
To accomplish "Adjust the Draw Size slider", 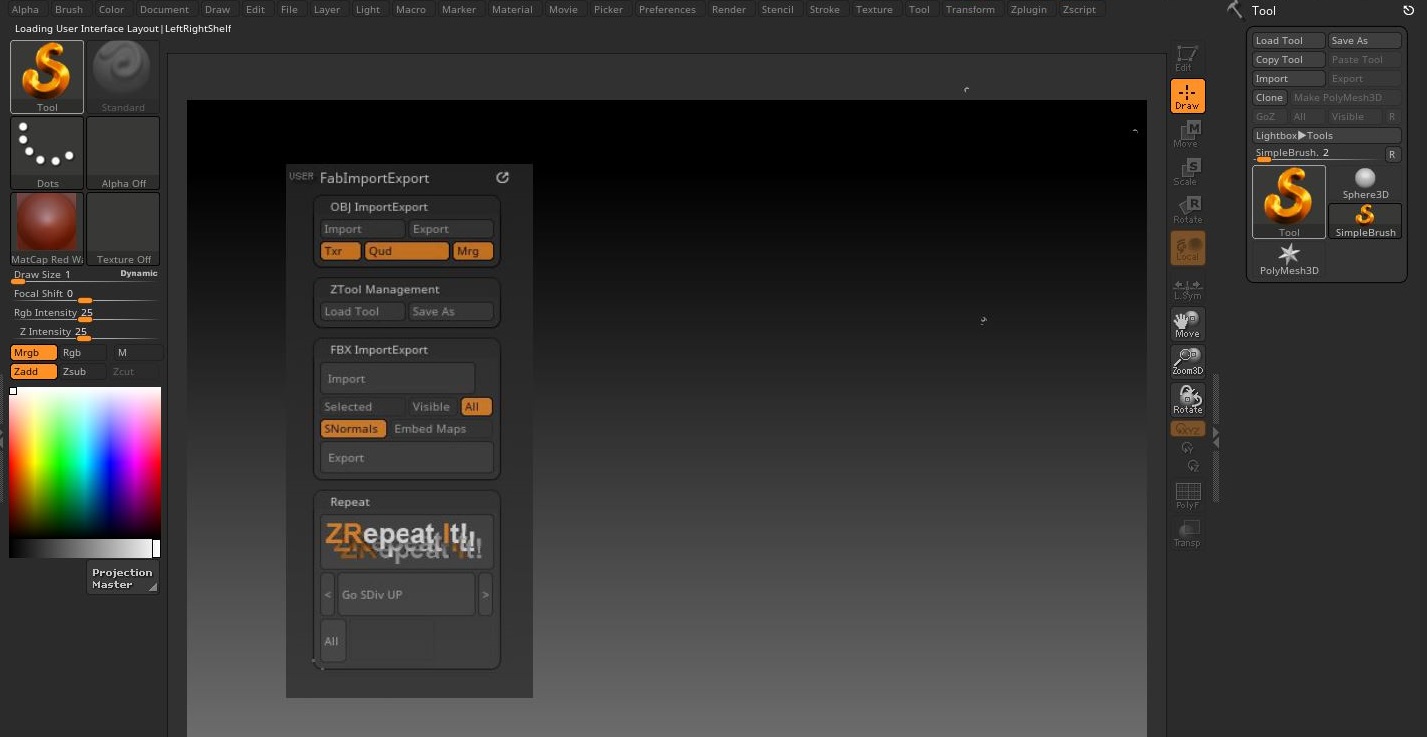I will (85, 276).
